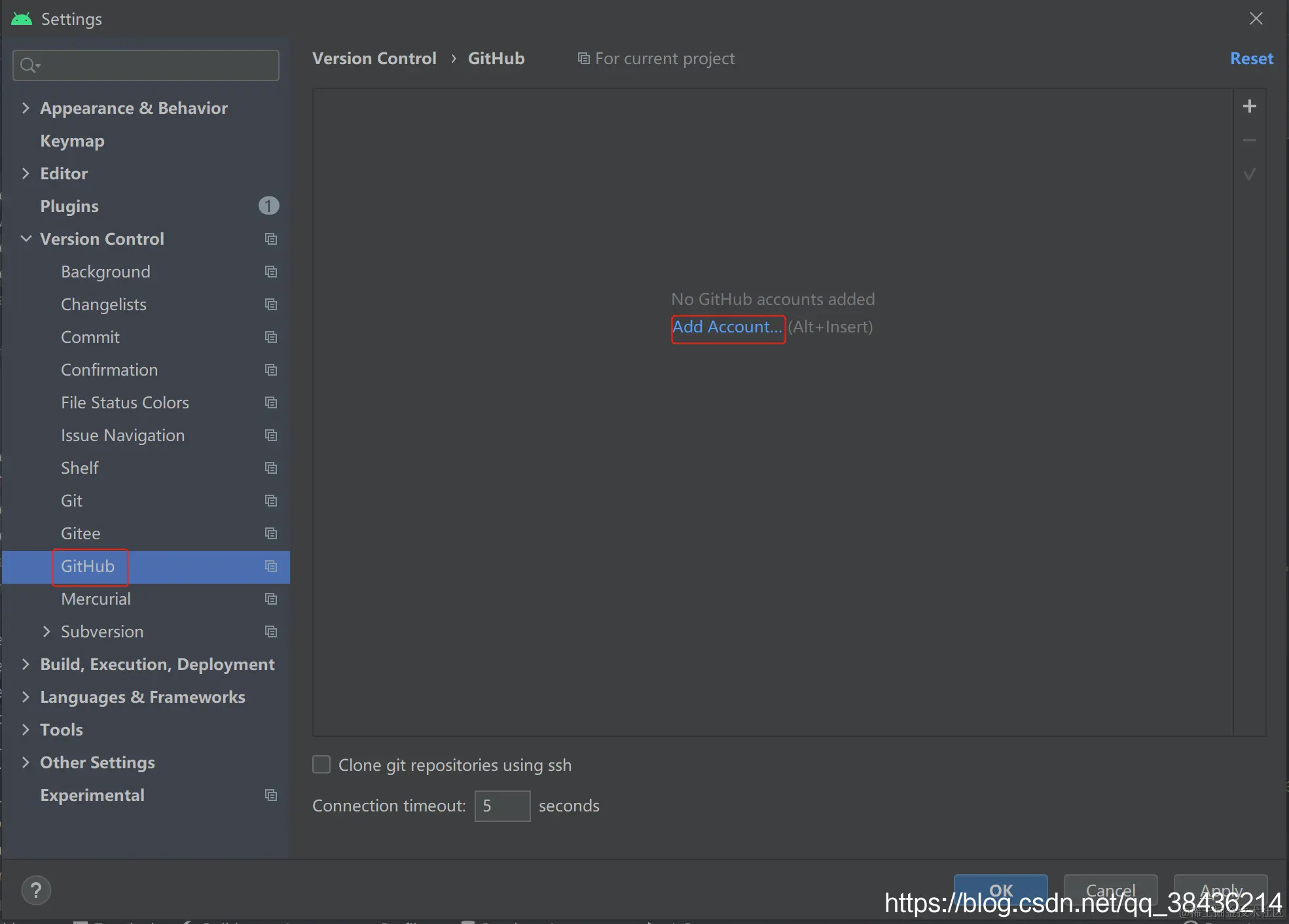Click project-level icon next to Git

click(270, 501)
